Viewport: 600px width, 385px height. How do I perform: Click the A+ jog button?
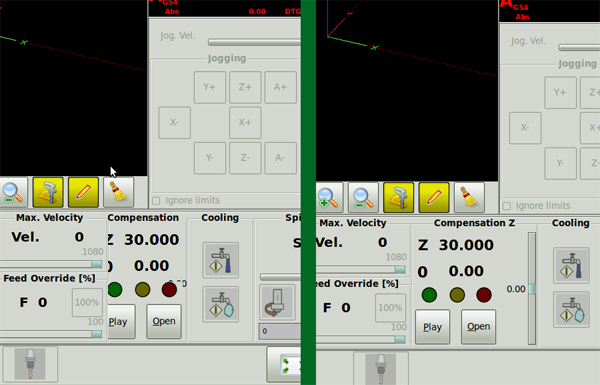(280, 87)
